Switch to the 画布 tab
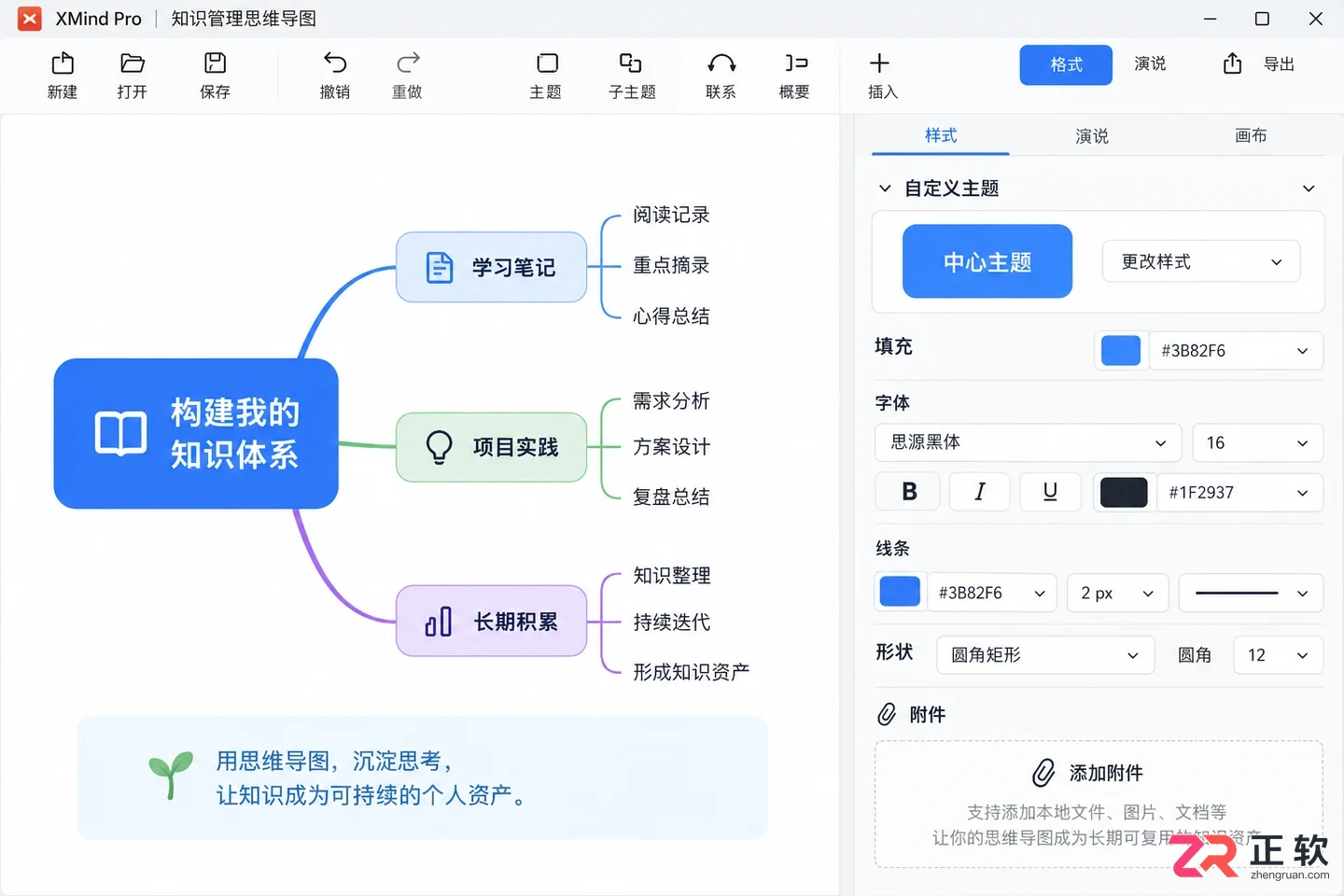This screenshot has width=1344, height=896. coord(1251,136)
